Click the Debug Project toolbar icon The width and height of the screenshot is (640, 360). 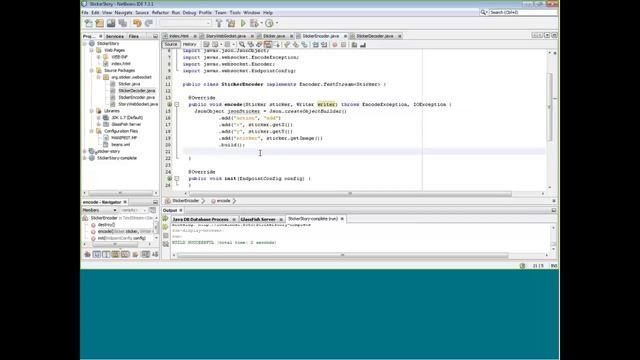tap(254, 23)
